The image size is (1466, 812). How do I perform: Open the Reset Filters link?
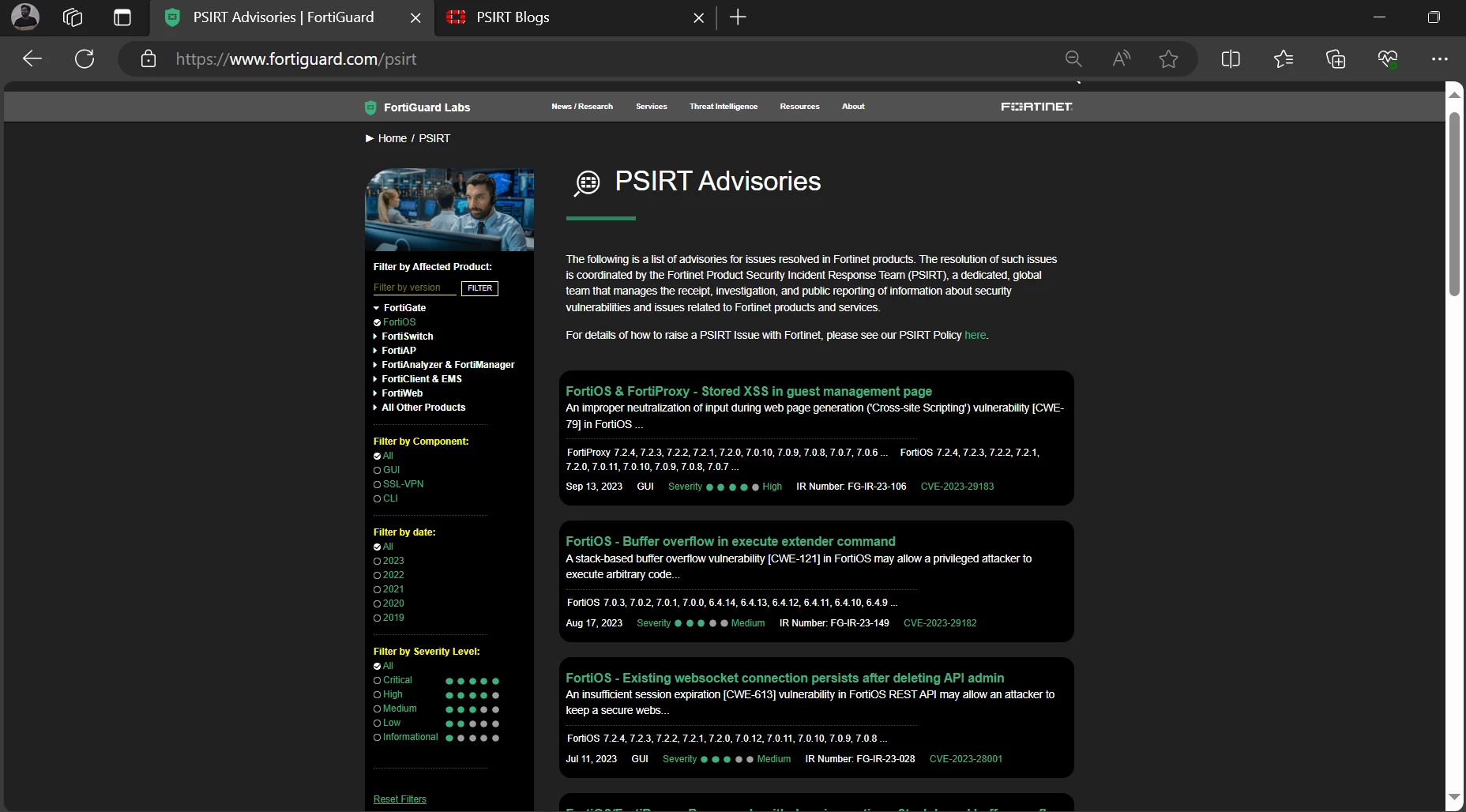pos(400,799)
